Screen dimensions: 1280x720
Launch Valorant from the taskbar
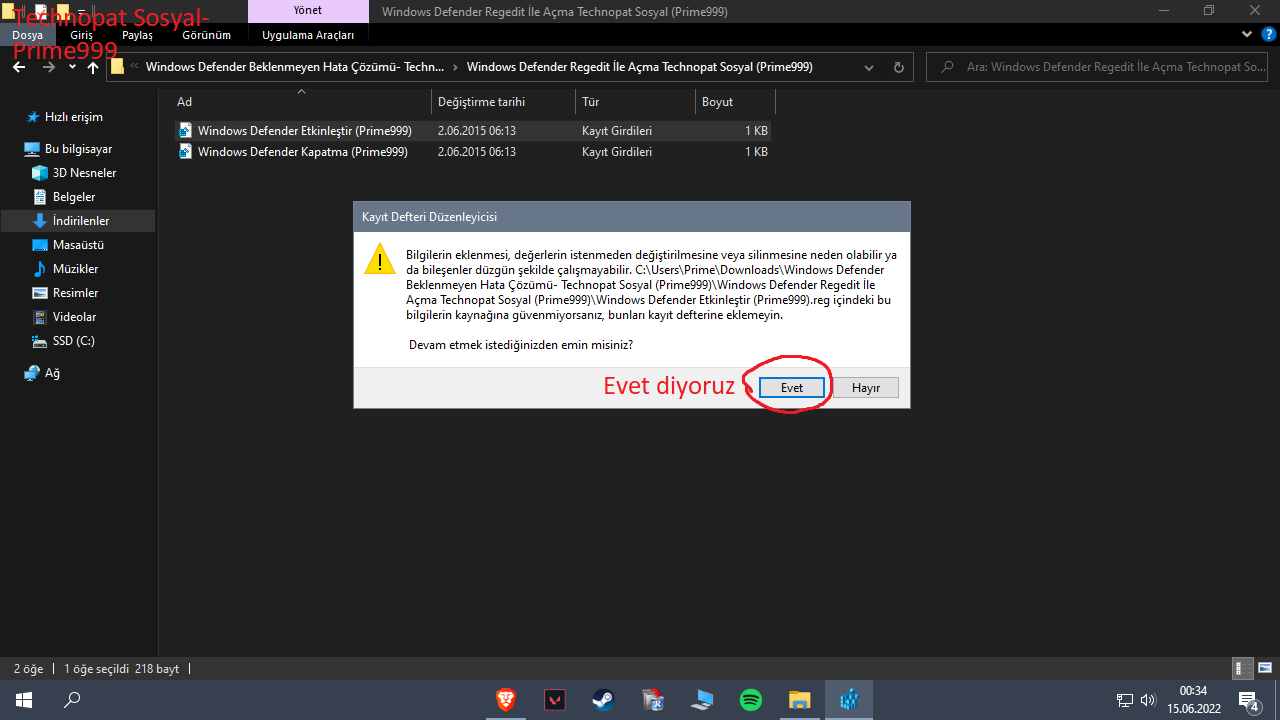click(554, 700)
